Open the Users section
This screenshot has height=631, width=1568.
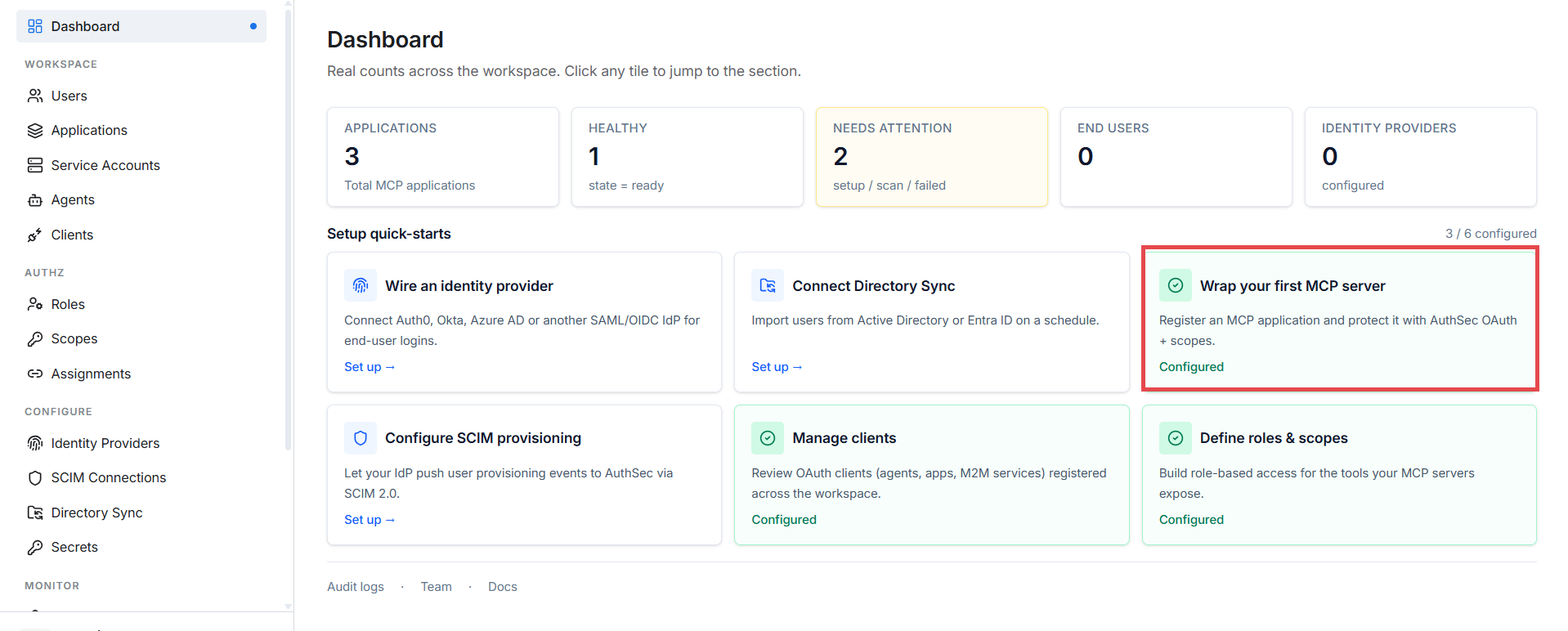click(x=141, y=96)
